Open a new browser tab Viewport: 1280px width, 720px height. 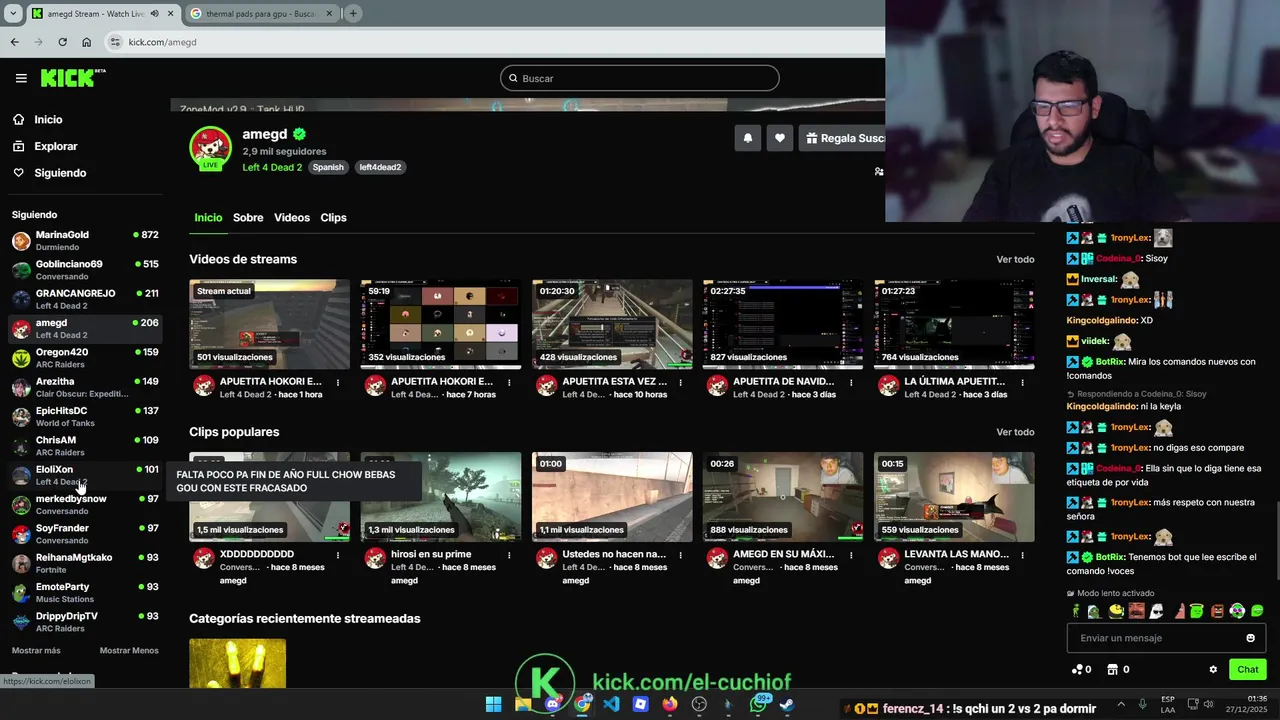[x=353, y=13]
